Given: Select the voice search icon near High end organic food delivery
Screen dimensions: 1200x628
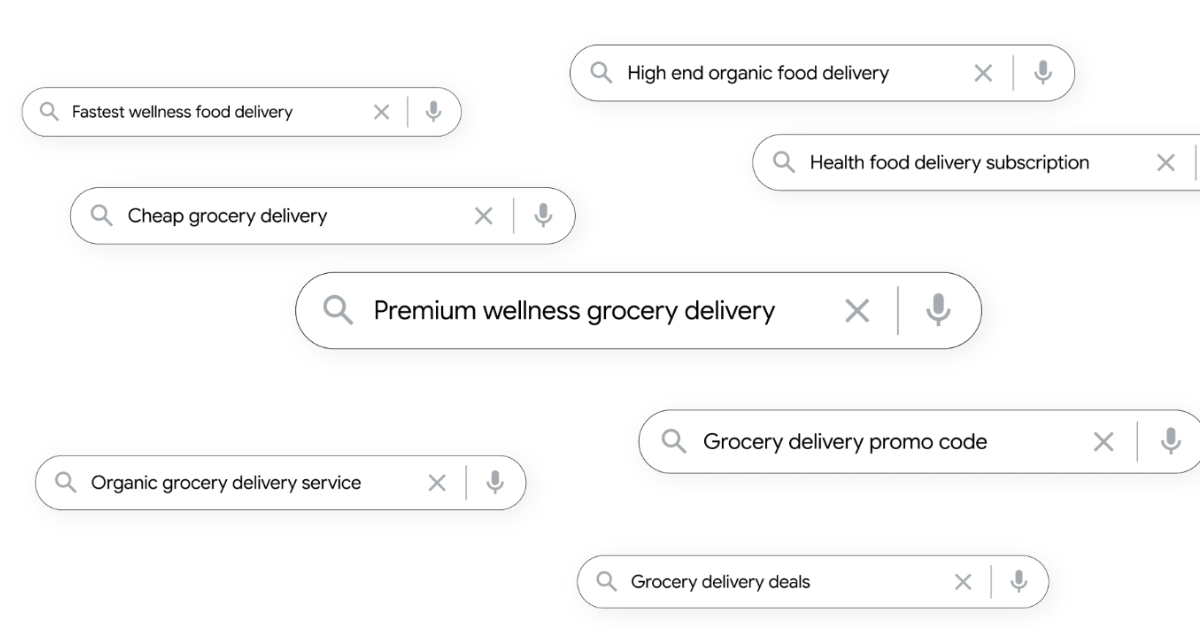Looking at the screenshot, I should 1043,72.
